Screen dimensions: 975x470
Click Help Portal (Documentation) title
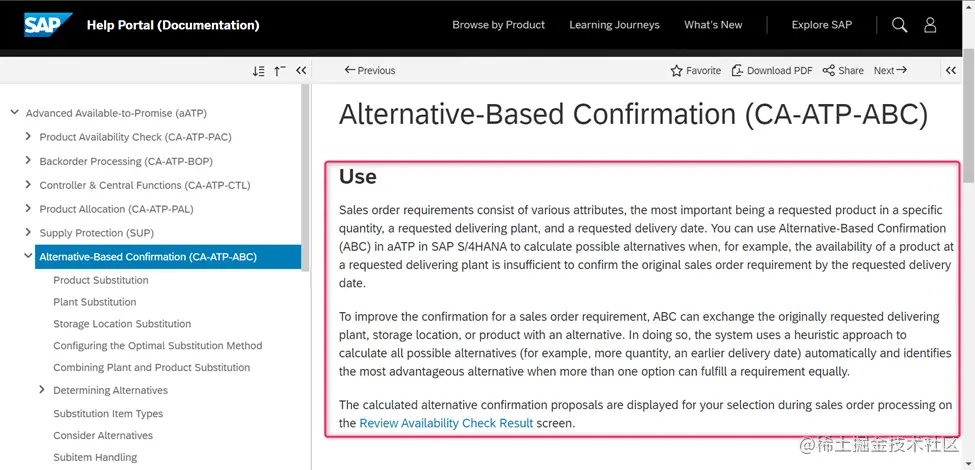coord(173,25)
